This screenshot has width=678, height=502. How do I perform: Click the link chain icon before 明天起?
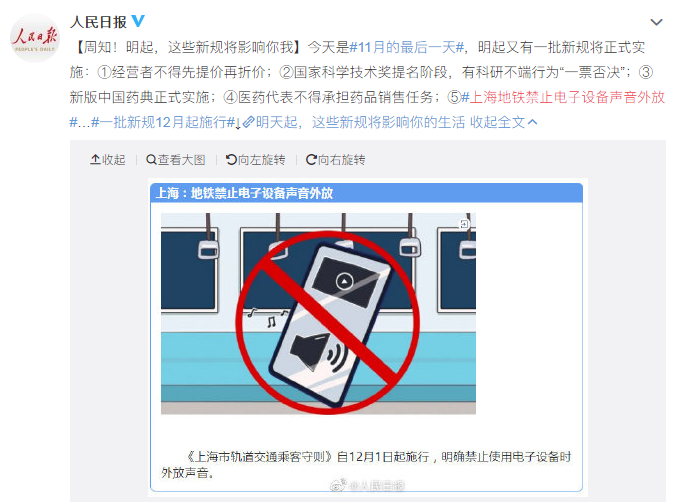click(248, 122)
